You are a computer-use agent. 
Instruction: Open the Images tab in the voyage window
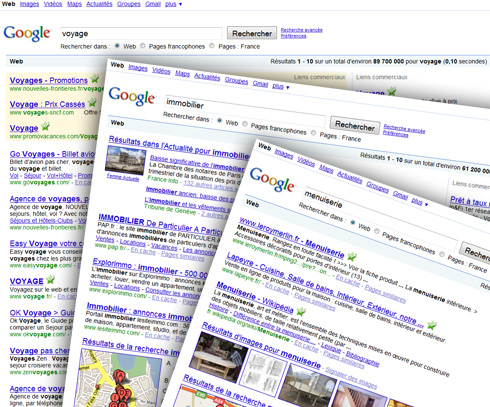(29, 4)
